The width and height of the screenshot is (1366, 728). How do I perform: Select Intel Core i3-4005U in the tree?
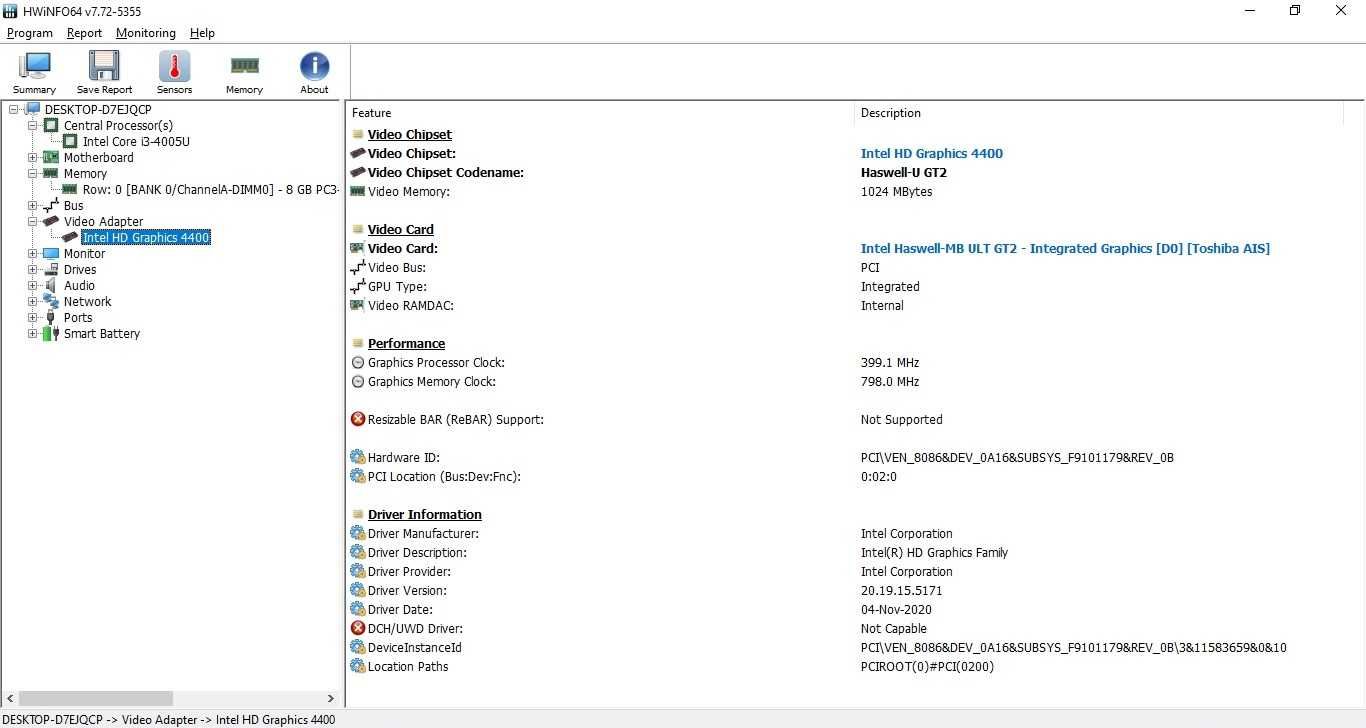click(136, 141)
